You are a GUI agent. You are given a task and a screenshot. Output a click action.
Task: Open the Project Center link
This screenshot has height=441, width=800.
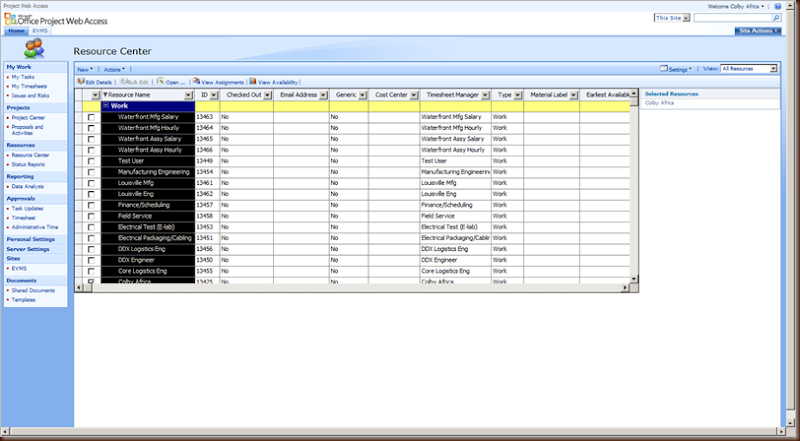[29, 117]
